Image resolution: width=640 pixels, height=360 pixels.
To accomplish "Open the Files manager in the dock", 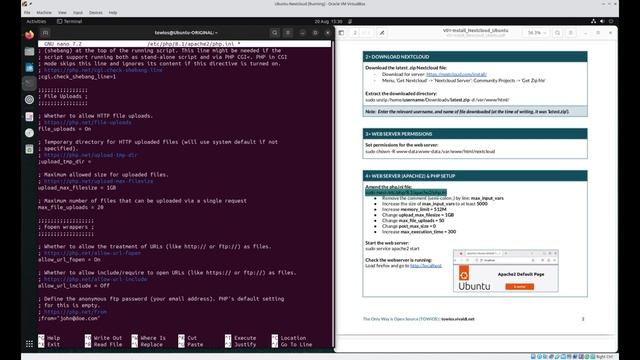I will [x=29, y=51].
